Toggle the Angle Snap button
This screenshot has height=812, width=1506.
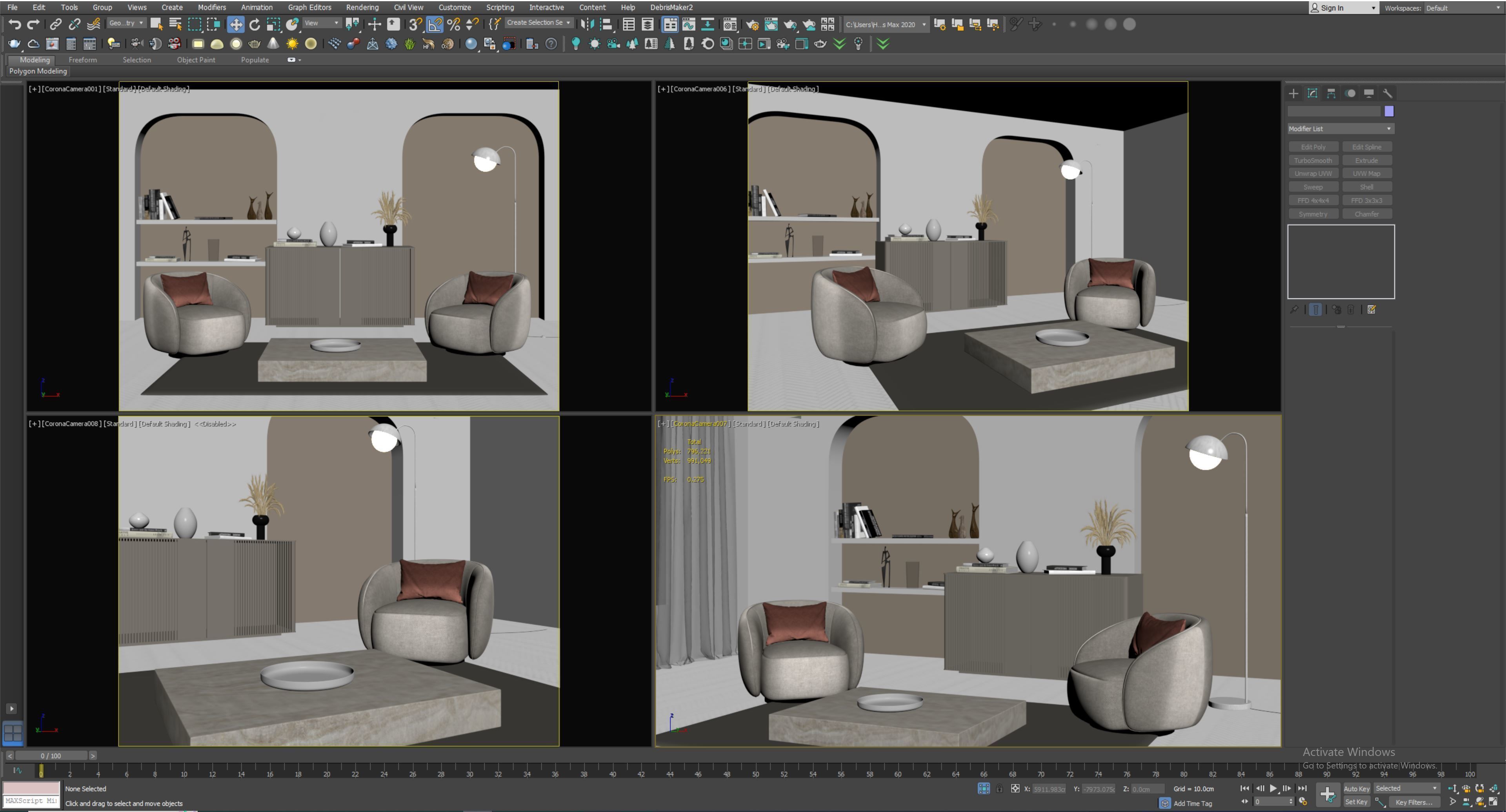pos(435,24)
